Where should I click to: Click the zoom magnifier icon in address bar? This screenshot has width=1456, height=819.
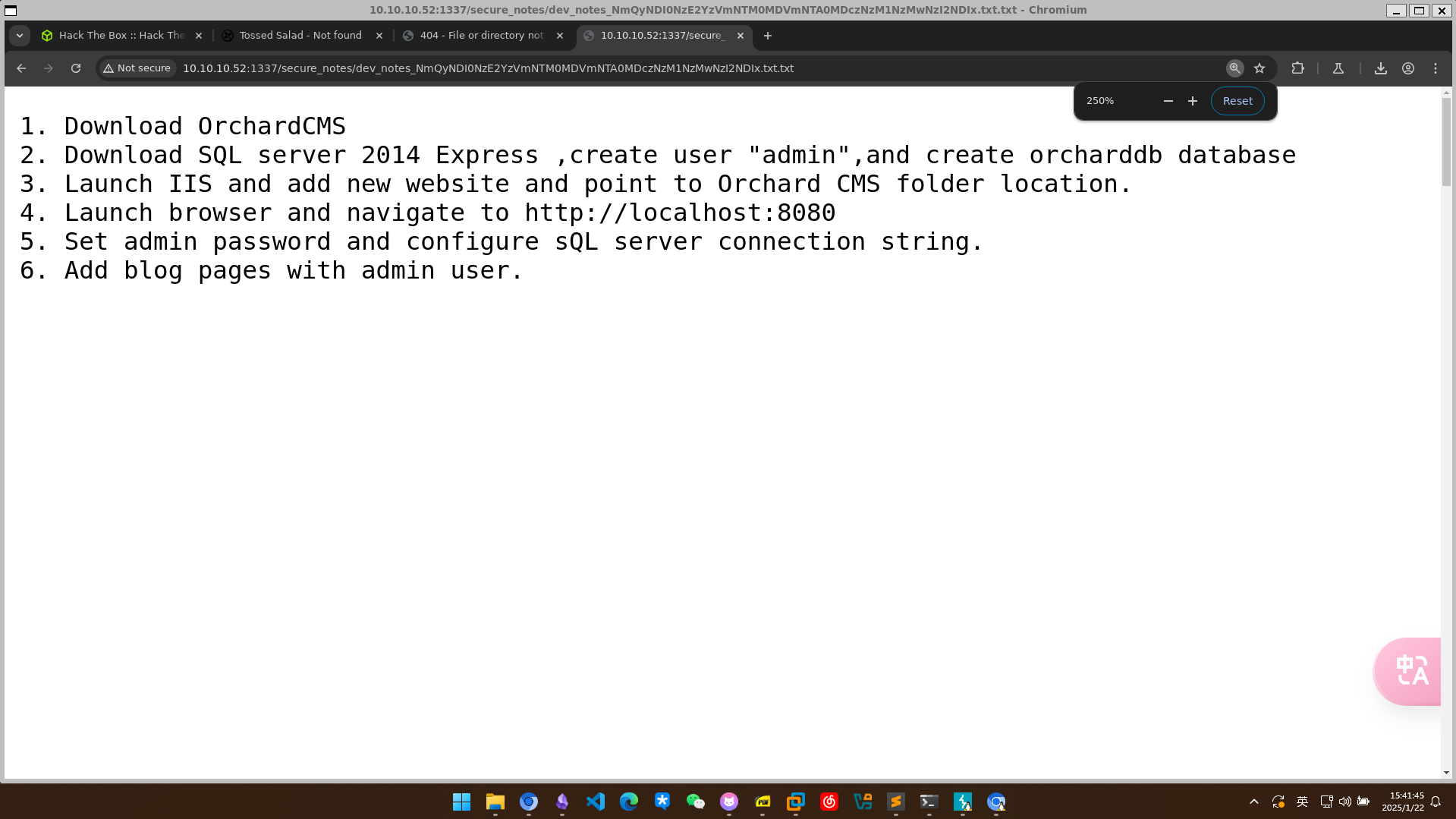(x=1234, y=68)
